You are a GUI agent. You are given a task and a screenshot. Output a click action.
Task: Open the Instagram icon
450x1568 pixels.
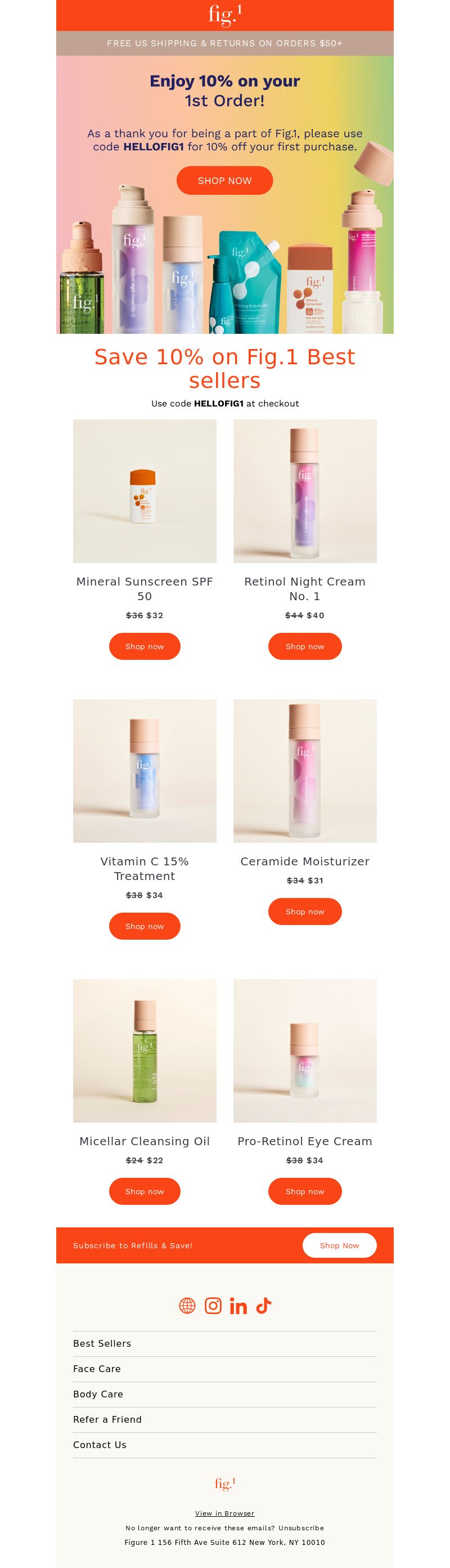213,1306
